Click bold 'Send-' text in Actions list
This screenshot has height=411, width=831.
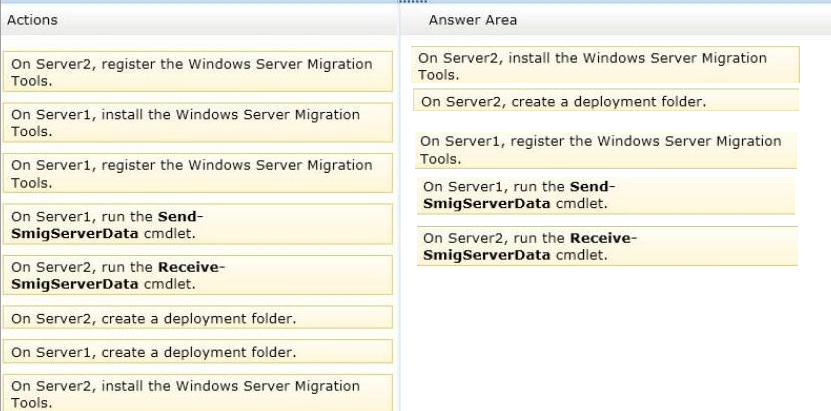181,216
